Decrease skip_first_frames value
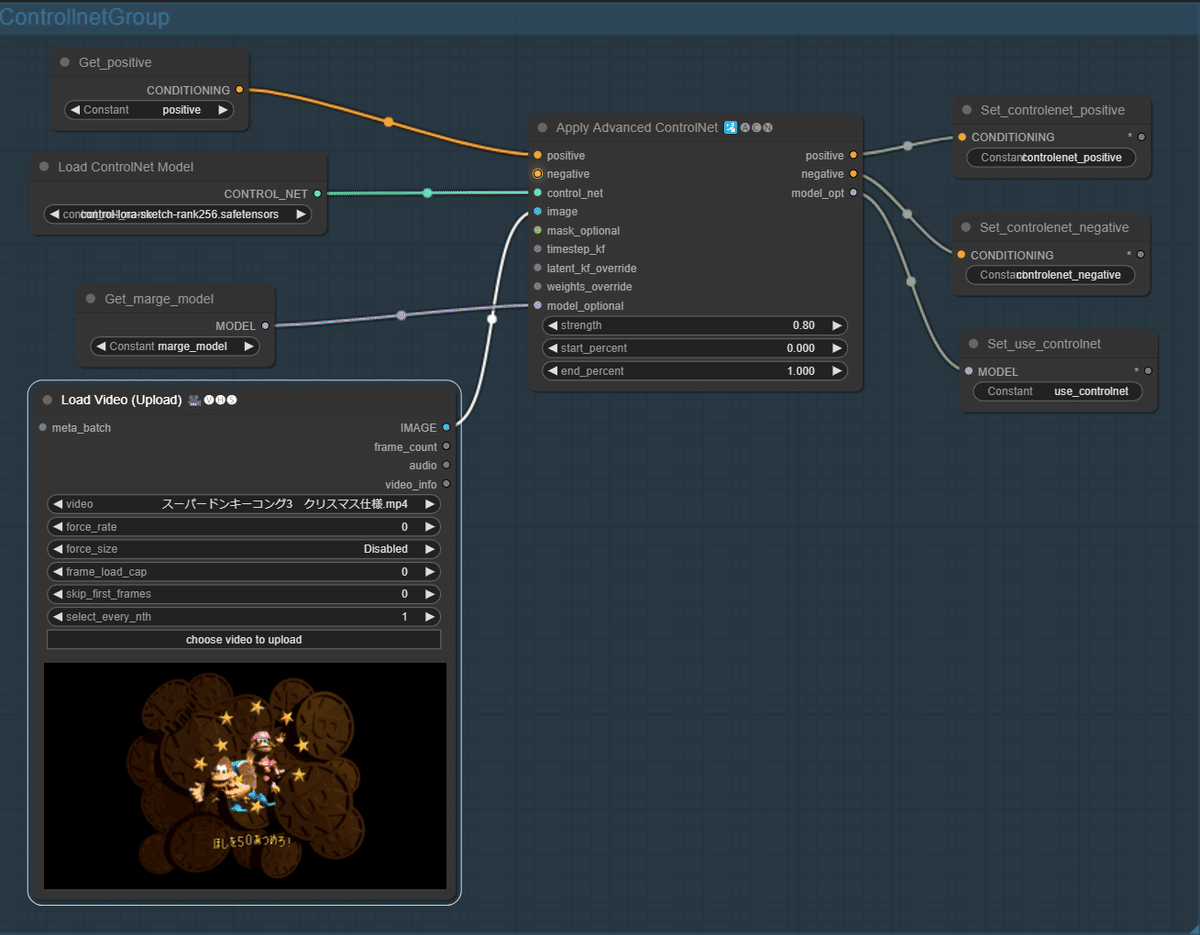 point(57,594)
